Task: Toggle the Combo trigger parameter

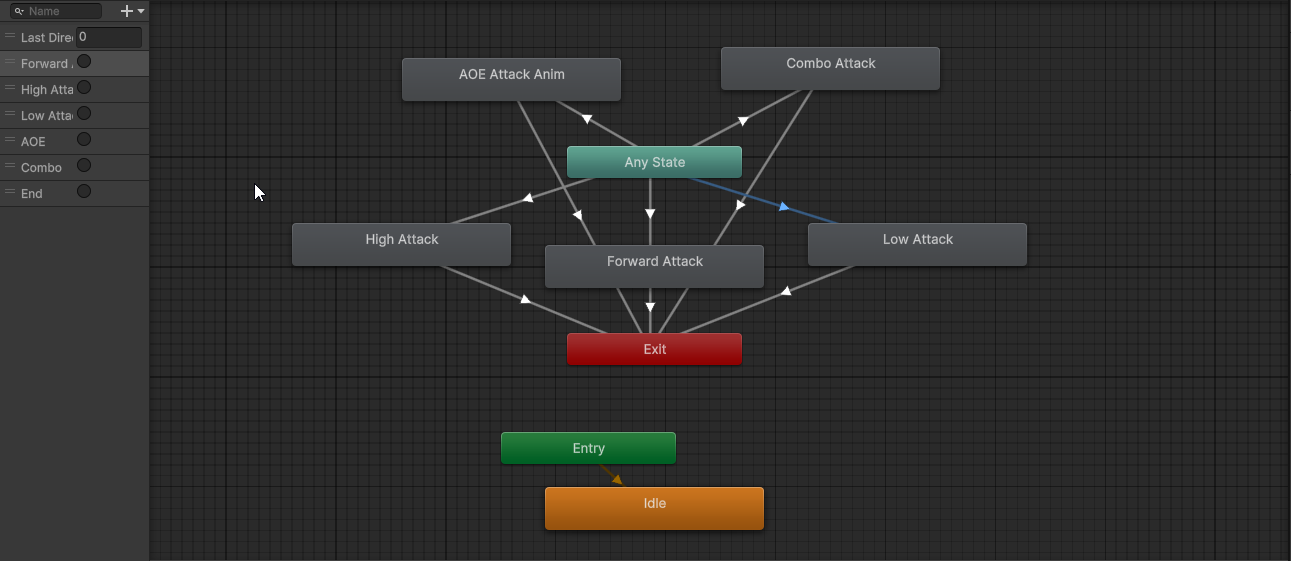Action: 84,166
